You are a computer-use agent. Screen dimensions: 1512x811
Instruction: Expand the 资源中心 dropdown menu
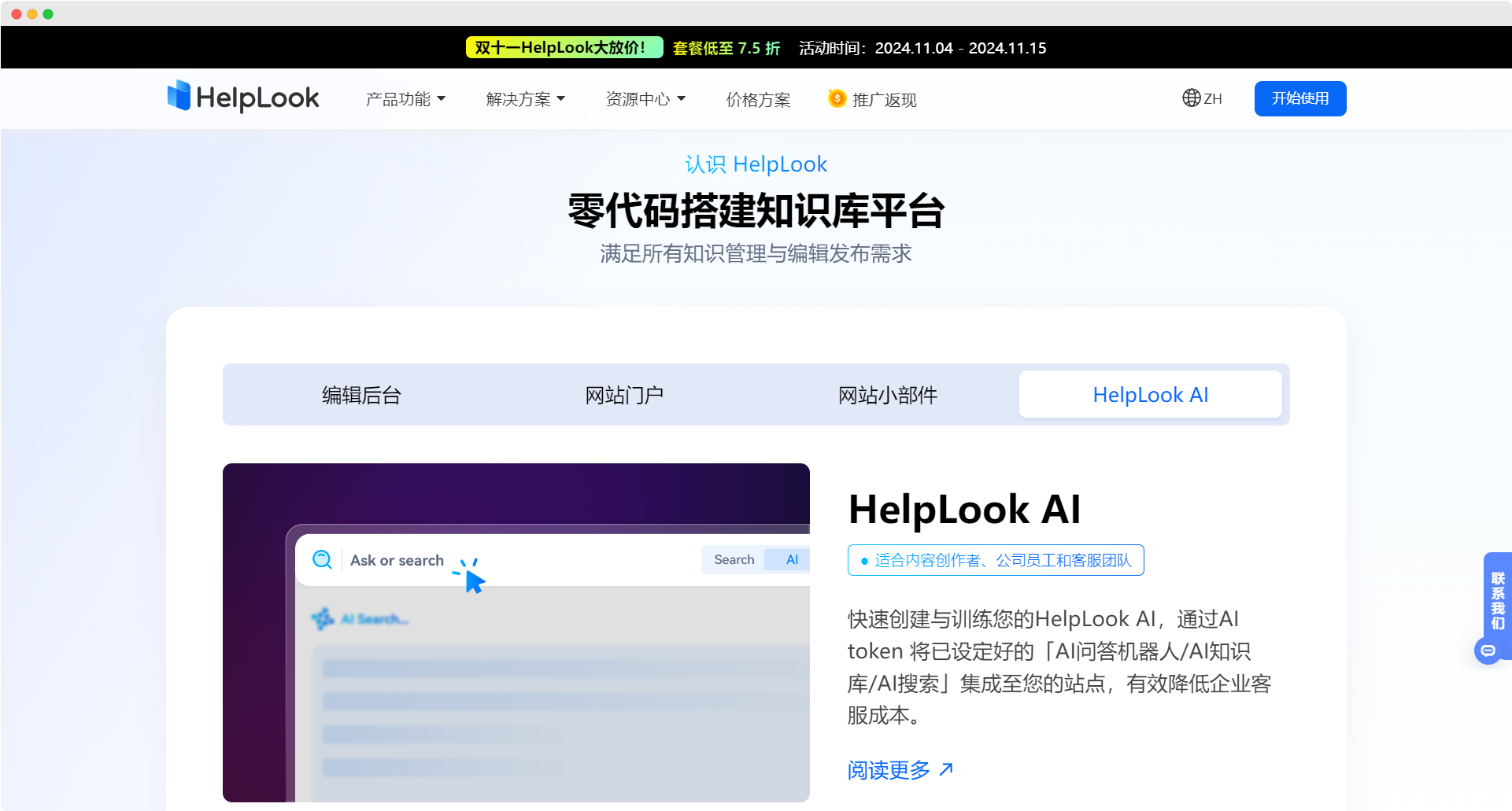[645, 99]
